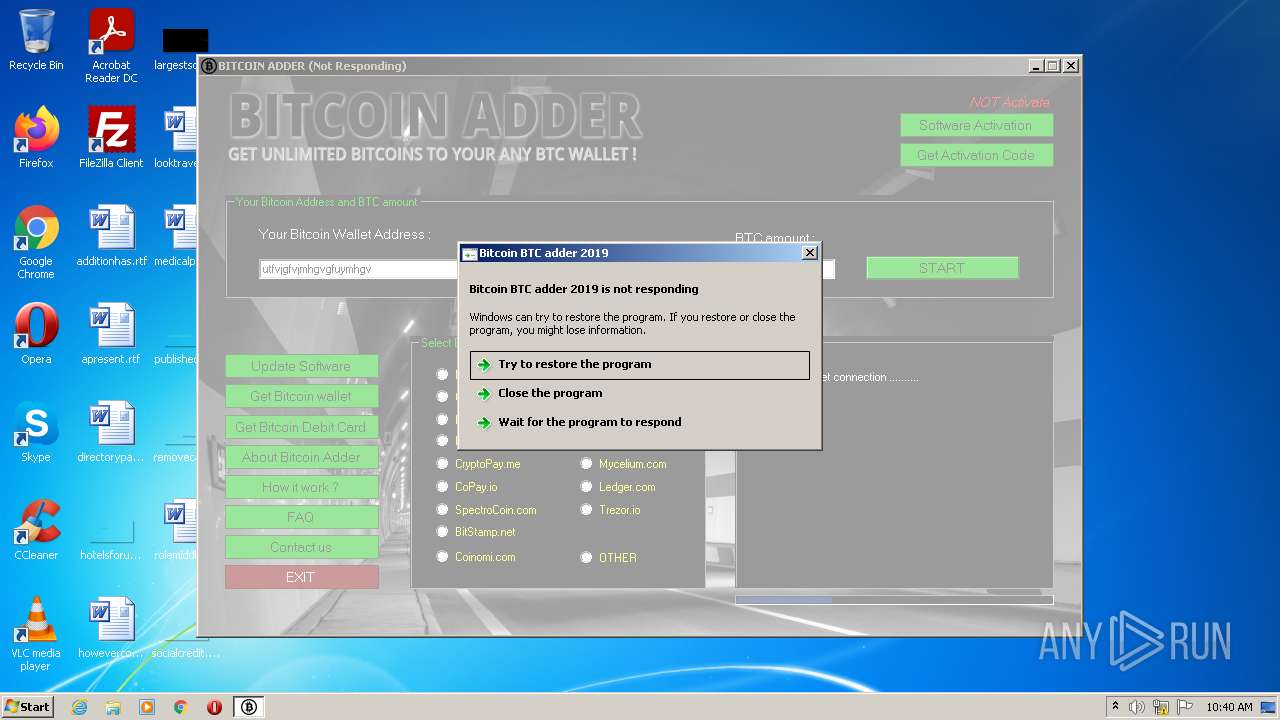This screenshot has height=720, width=1280.
Task: Switch to Bitcoin Adder taskbar button
Action: coord(249,707)
